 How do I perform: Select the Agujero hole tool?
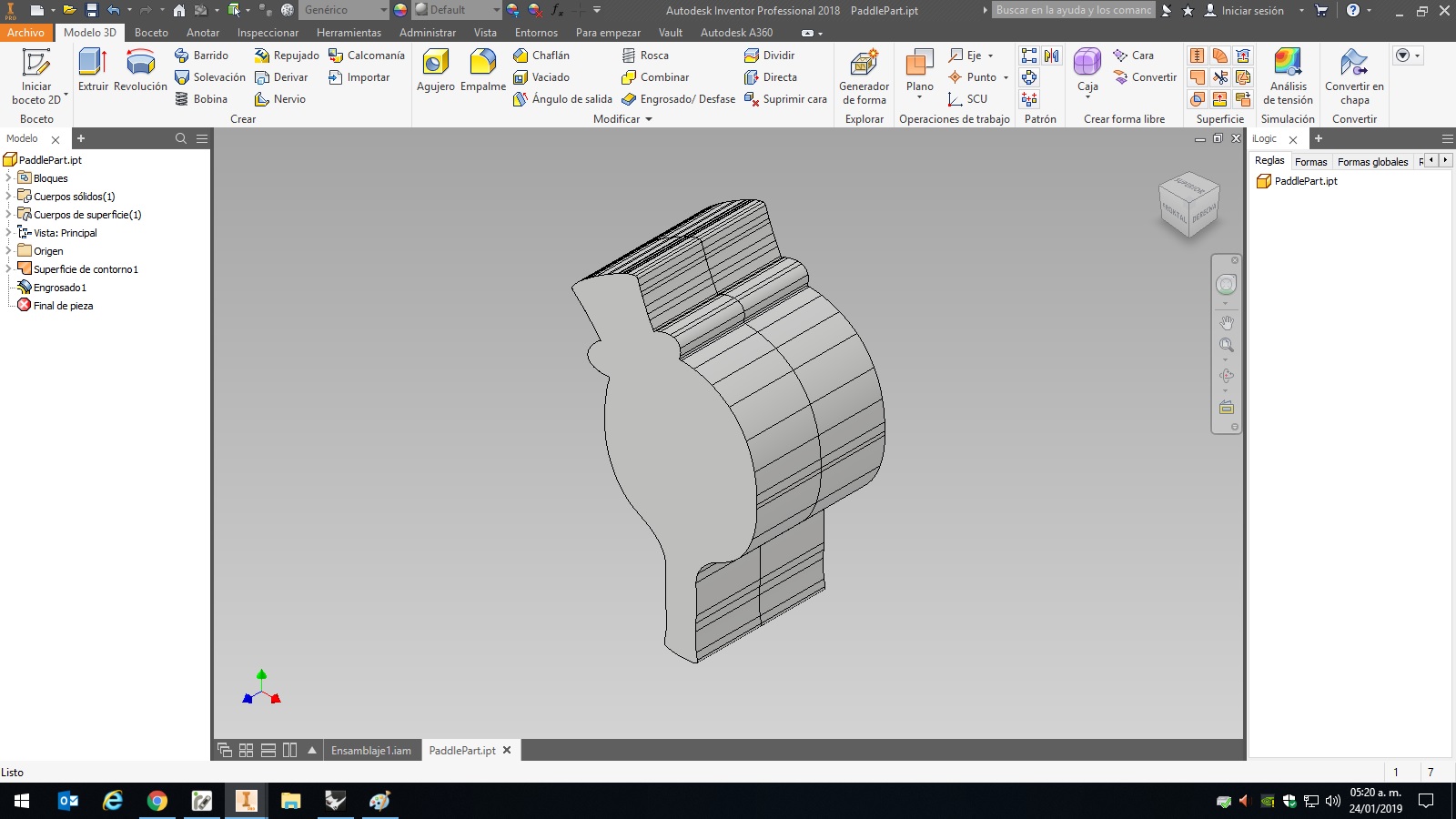tap(435, 71)
